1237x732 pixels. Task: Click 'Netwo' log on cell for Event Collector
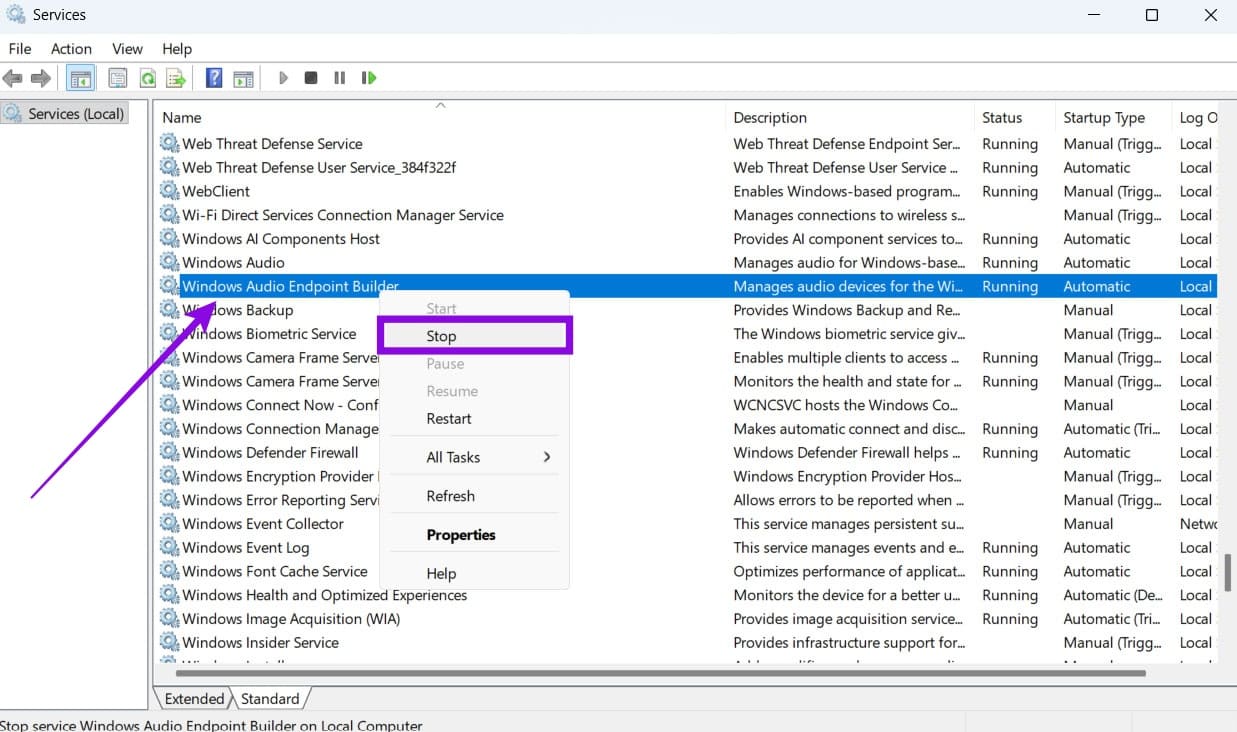(1198, 524)
